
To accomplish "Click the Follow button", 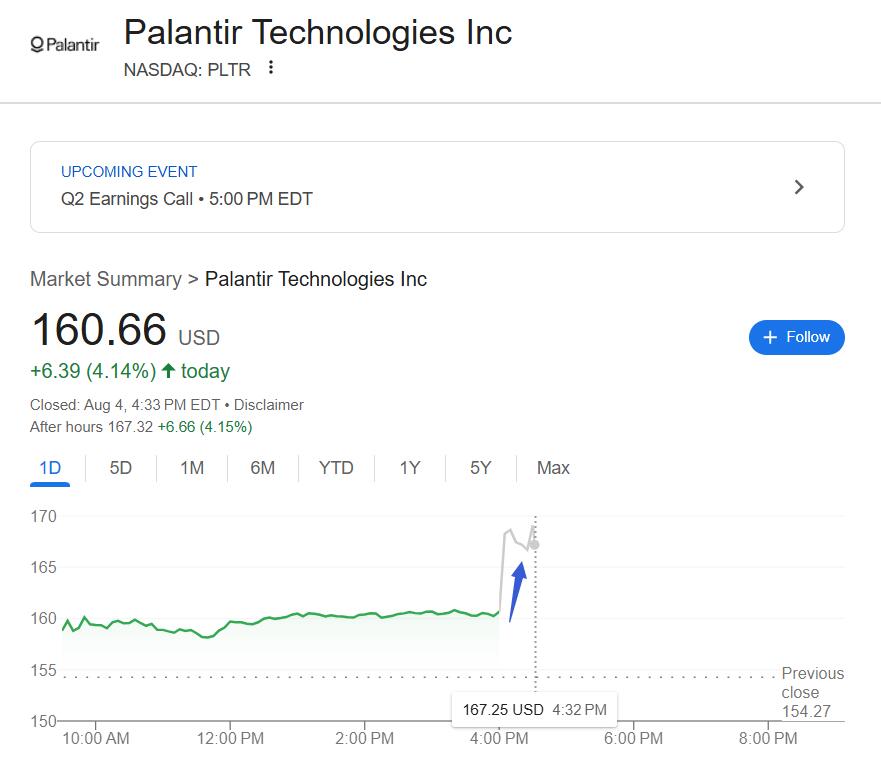I will pos(796,337).
